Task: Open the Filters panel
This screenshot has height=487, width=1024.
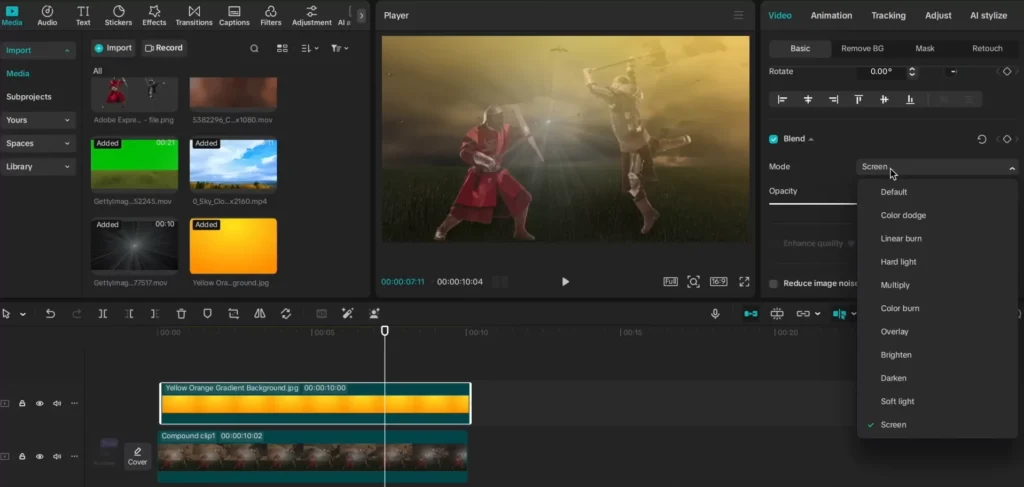Action: coord(270,15)
